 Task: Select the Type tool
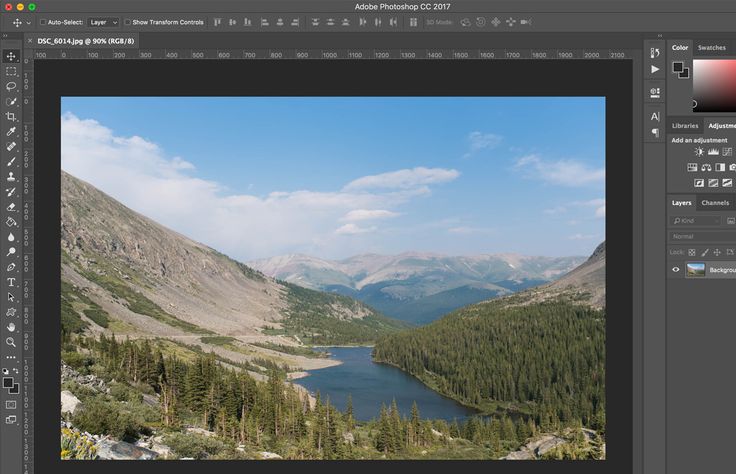[x=11, y=282]
